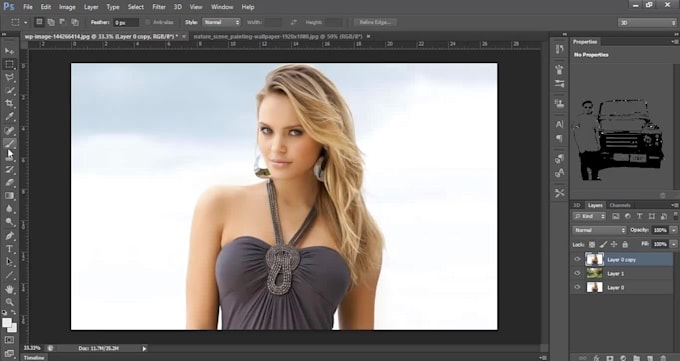Screen dimensions: 680x361
Task: Open the Layers panel flyout menu
Action: (675, 205)
